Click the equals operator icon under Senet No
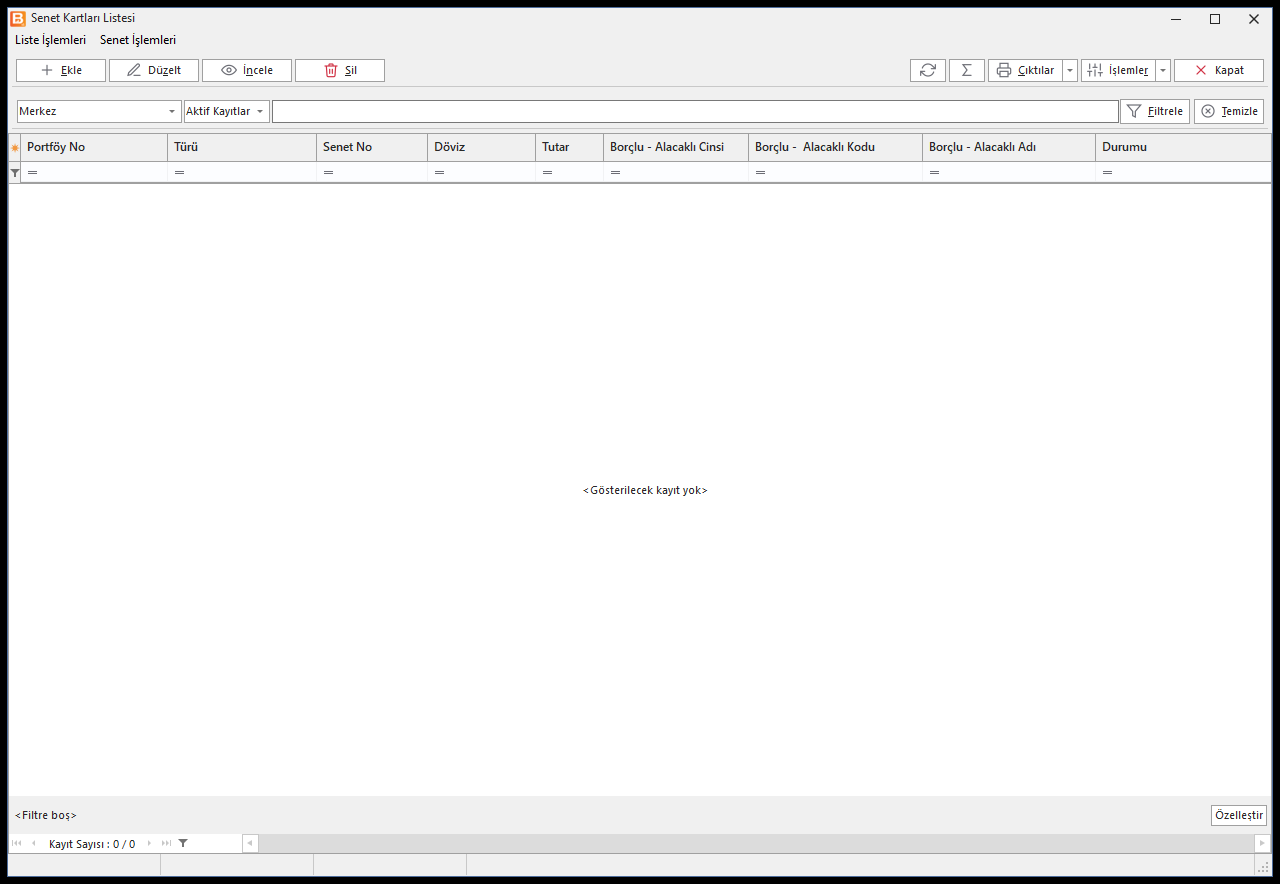Screen dimensions: 1280x884 tap(328, 173)
